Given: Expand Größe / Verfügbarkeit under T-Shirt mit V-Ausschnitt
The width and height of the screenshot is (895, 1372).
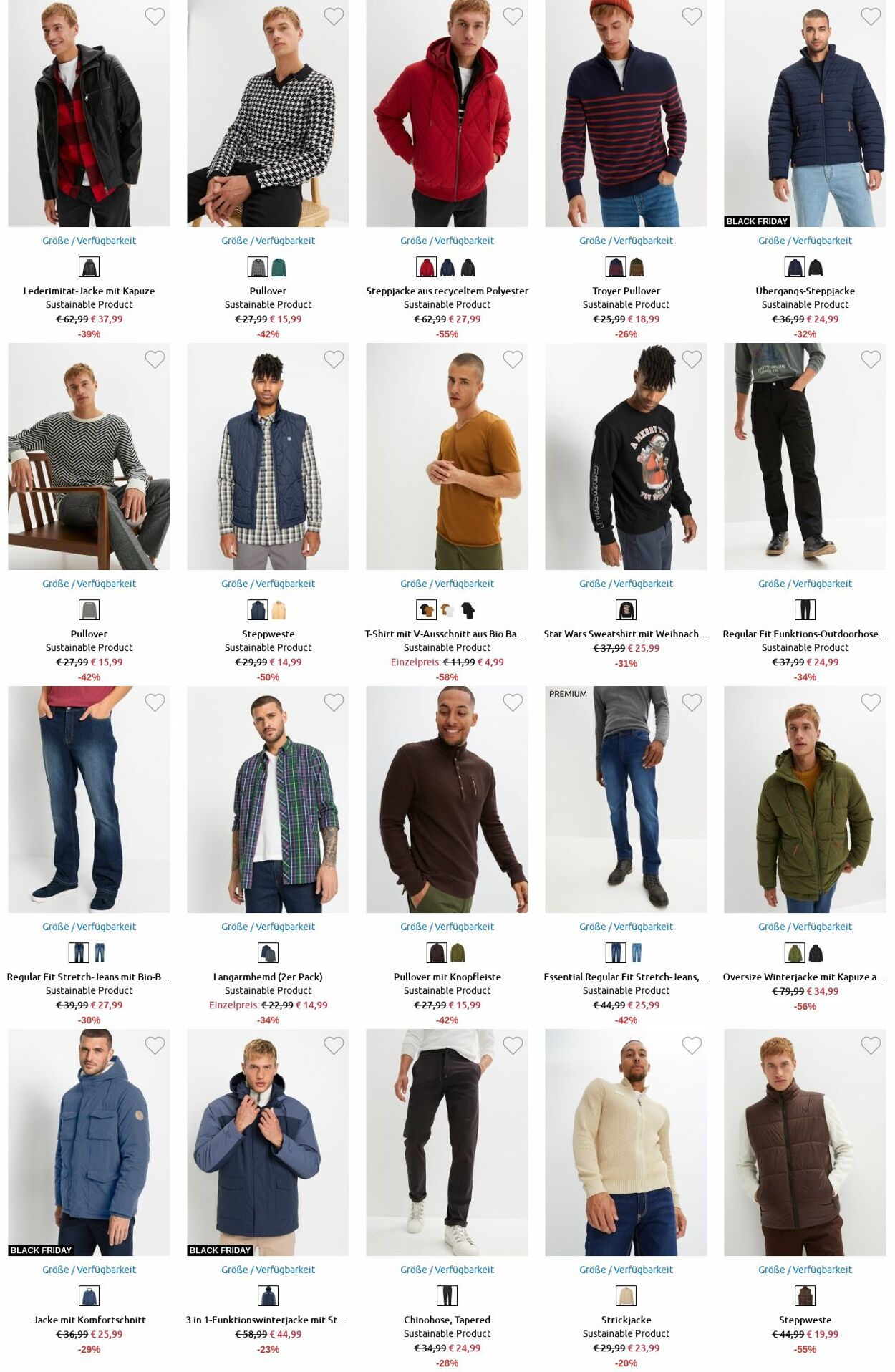Looking at the screenshot, I should 447,584.
